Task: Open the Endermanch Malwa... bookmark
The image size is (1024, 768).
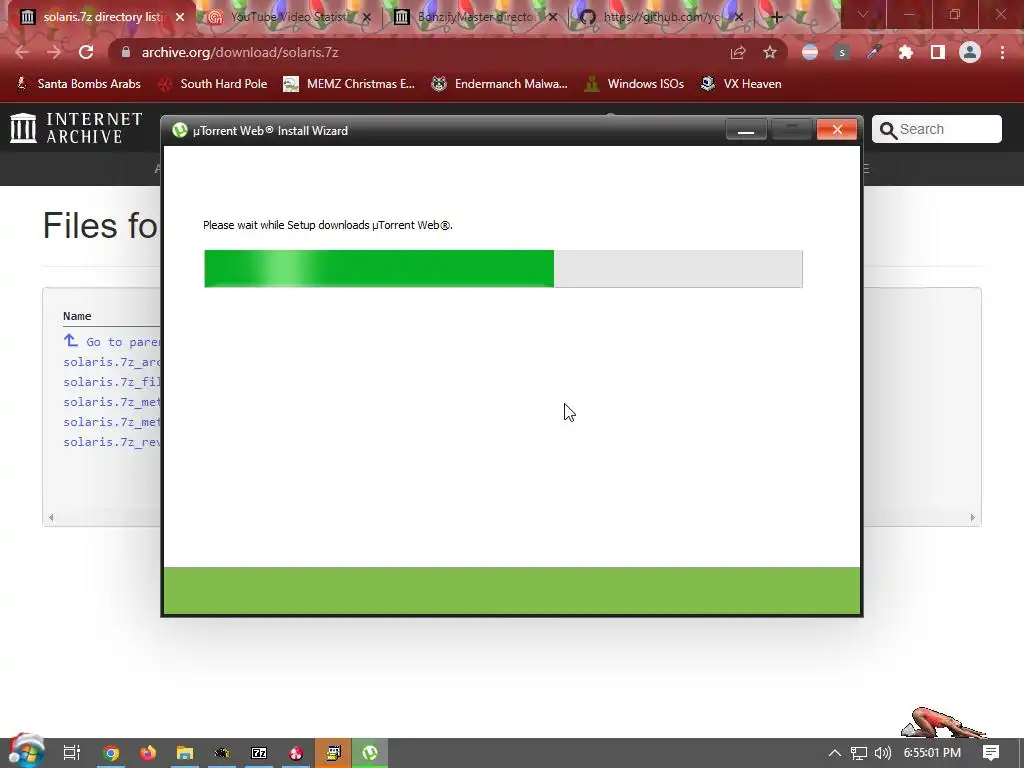Action: 500,84
